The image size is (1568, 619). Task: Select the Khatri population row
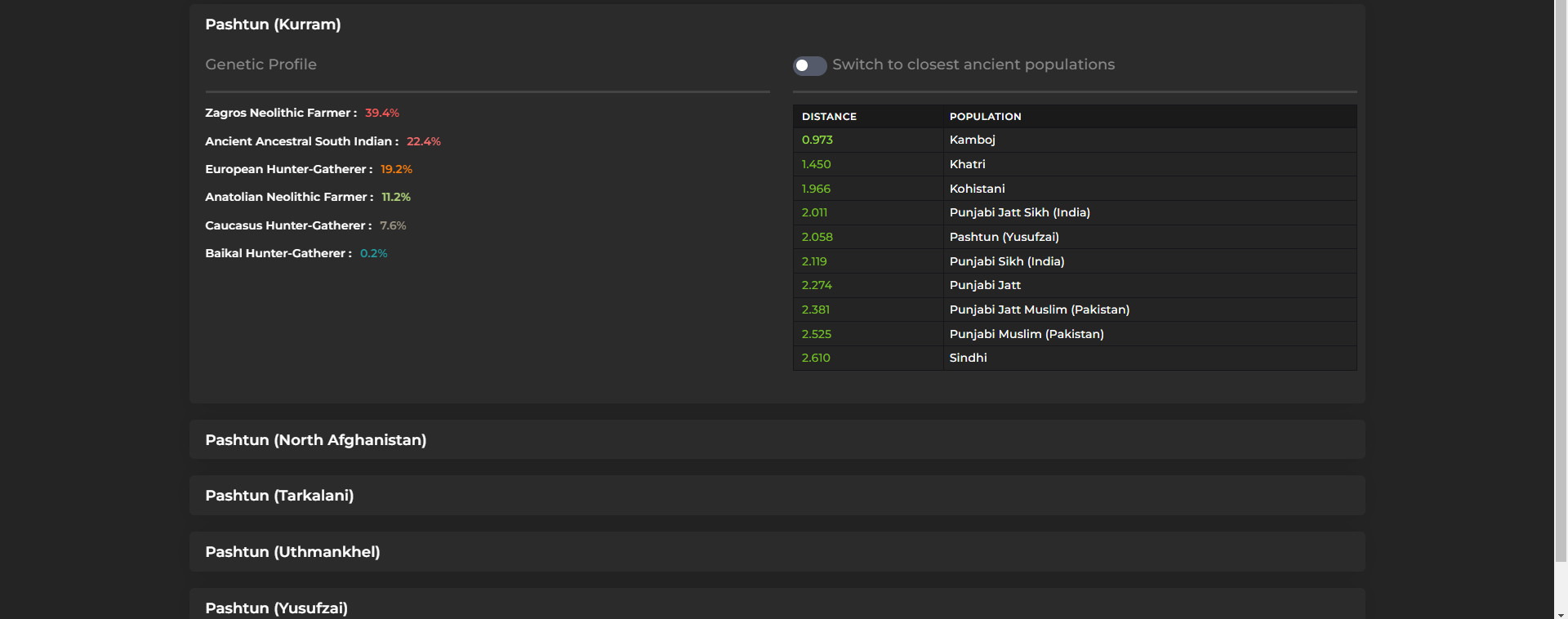(x=1075, y=164)
